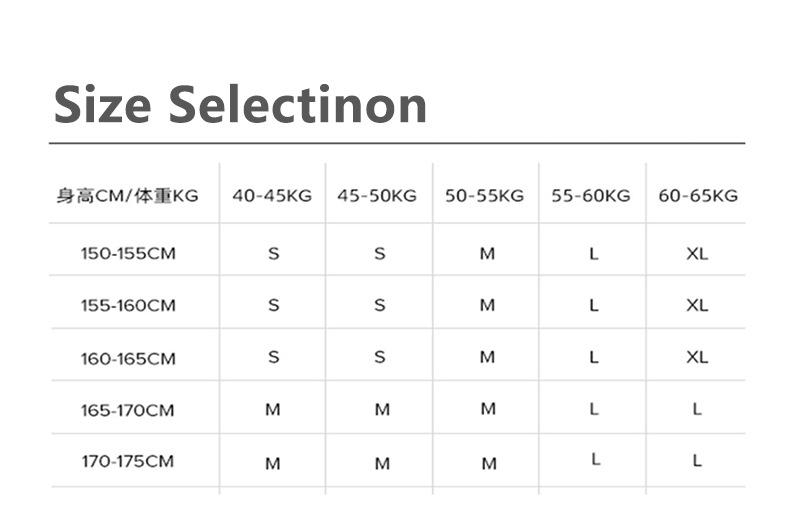Viewport: 790px width, 509px height.
Task: Click the 40-45KG column header
Action: (x=272, y=196)
